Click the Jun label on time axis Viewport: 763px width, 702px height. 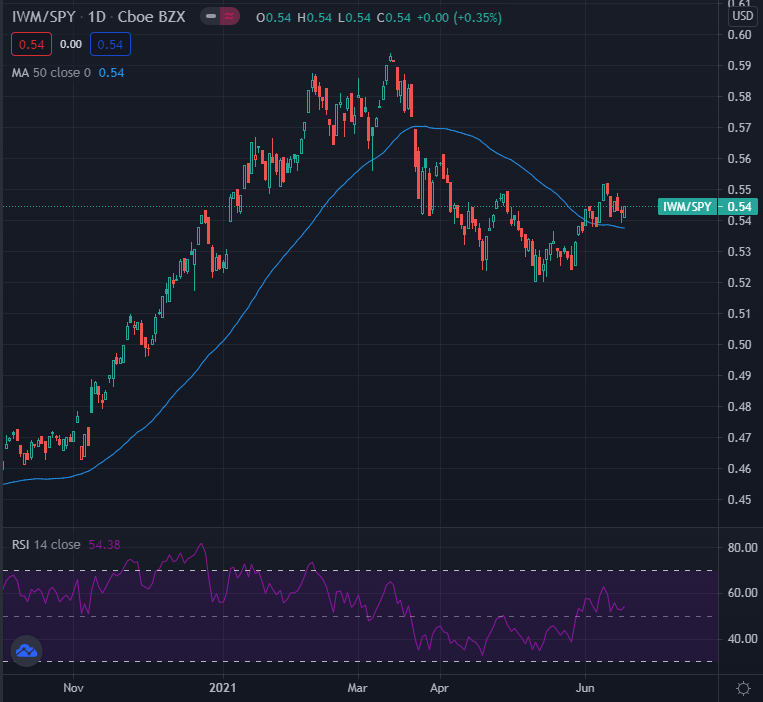(x=585, y=688)
